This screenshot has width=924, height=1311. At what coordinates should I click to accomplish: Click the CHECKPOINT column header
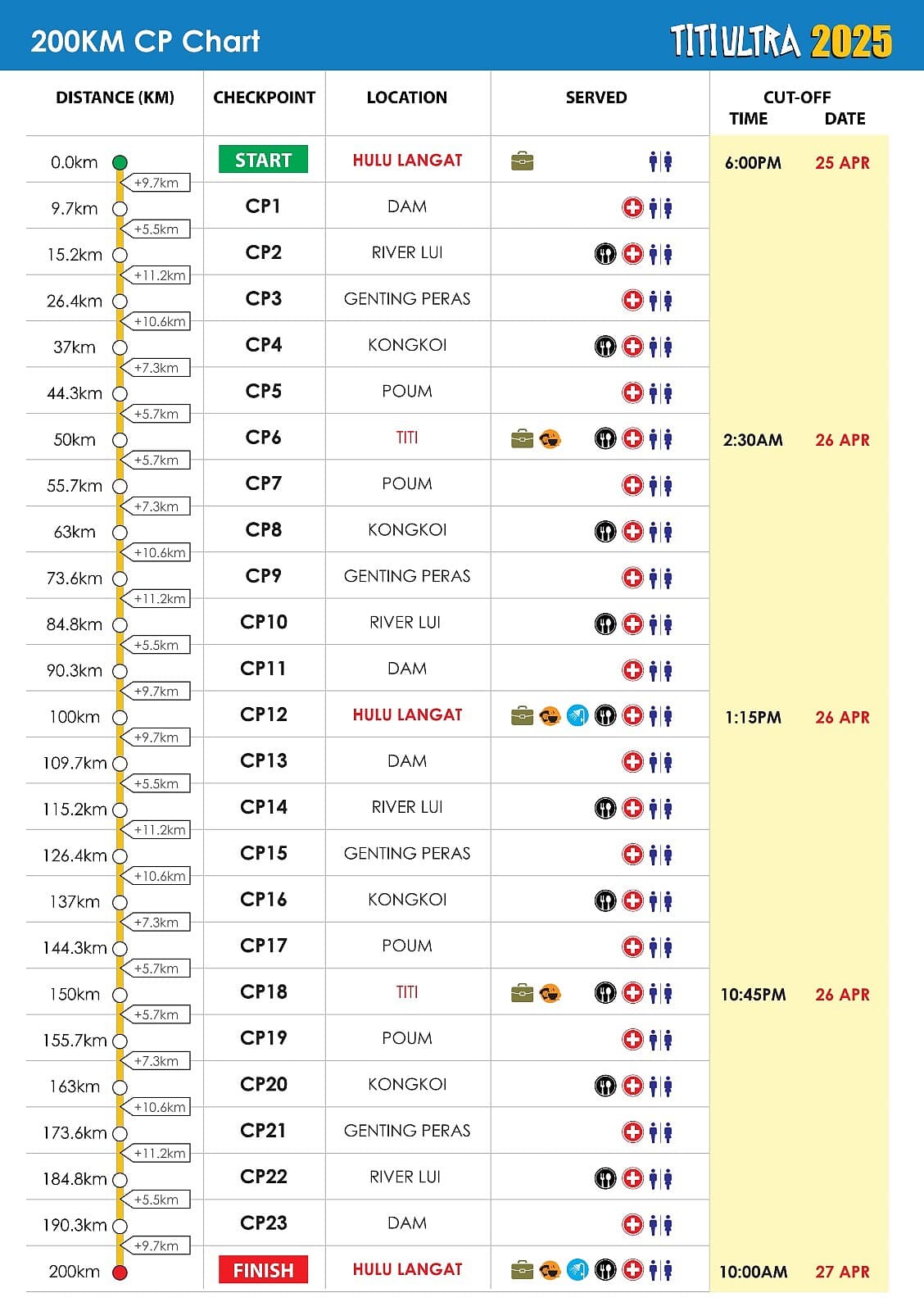click(x=264, y=98)
